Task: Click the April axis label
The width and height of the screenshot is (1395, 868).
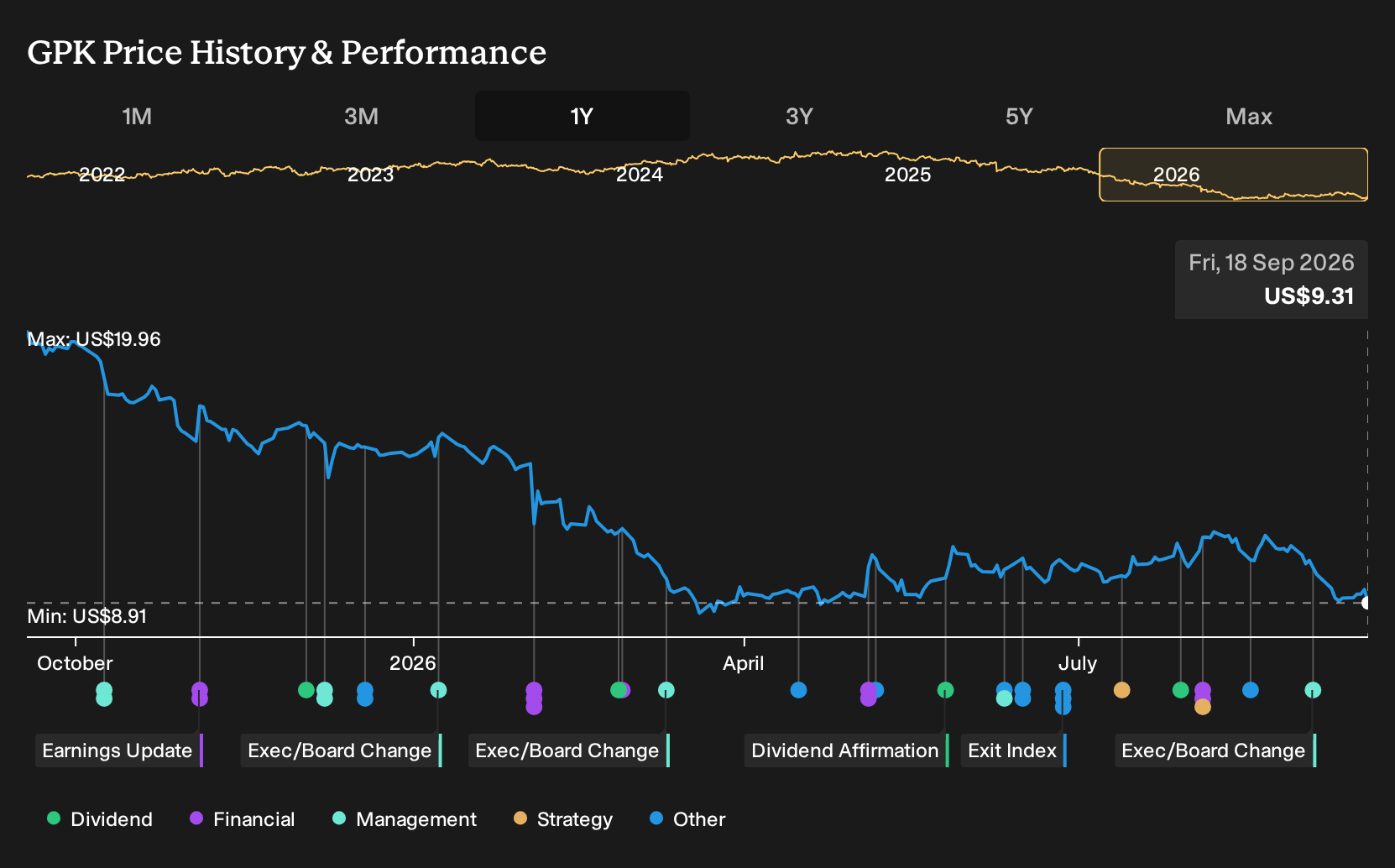Action: tap(744, 663)
